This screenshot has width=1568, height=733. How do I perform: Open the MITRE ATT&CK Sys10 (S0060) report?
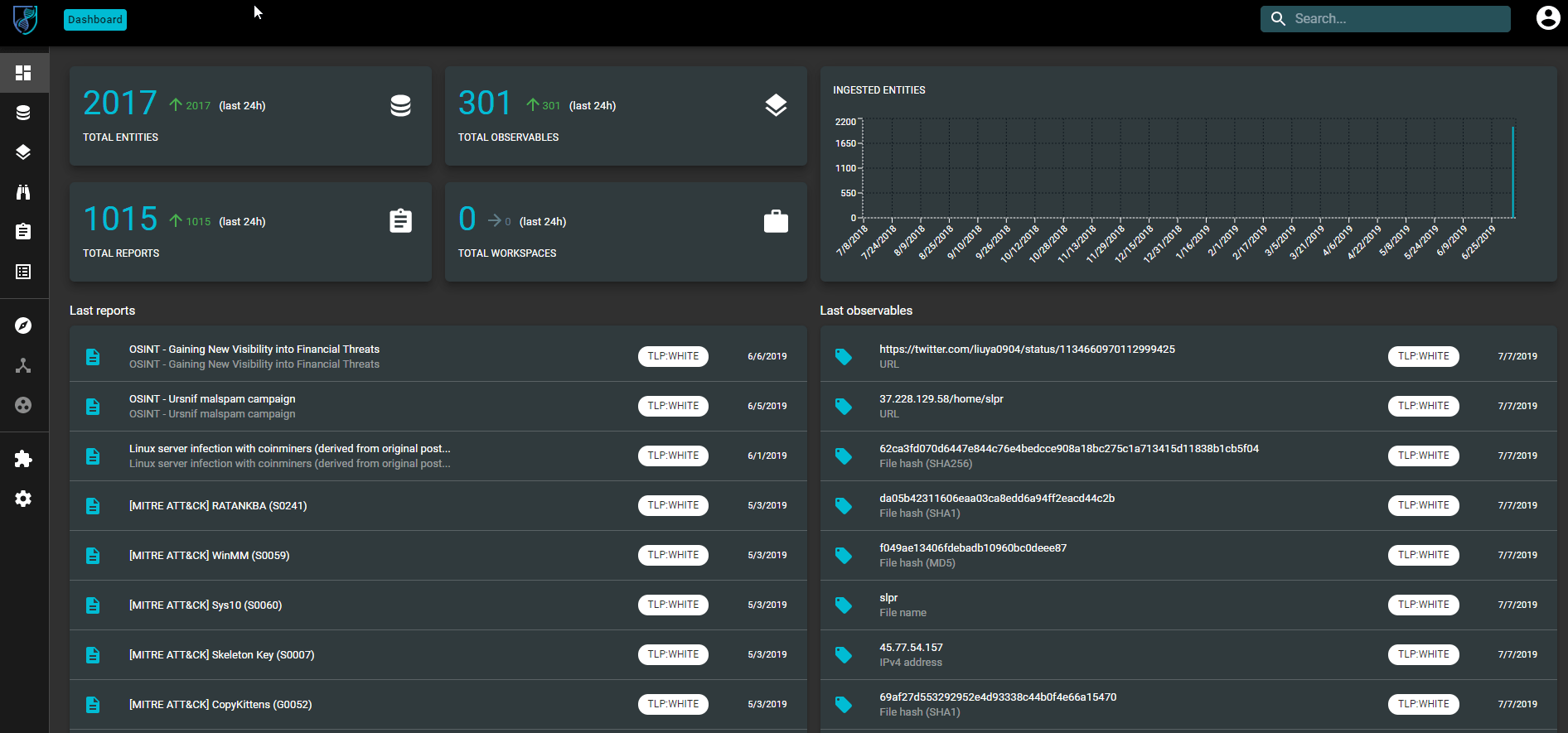click(438, 605)
